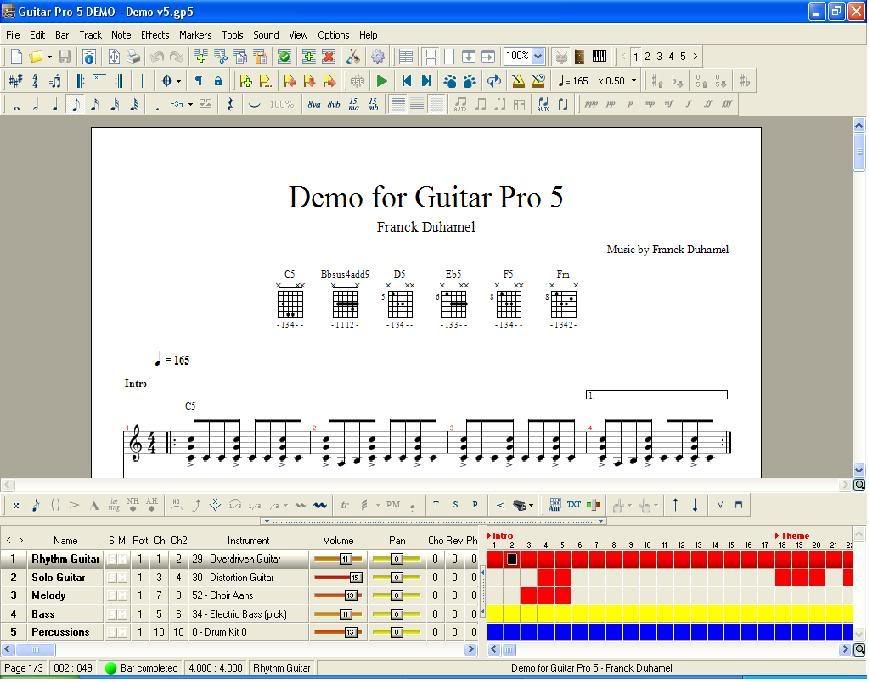Show the piano keyboard icon

600,57
